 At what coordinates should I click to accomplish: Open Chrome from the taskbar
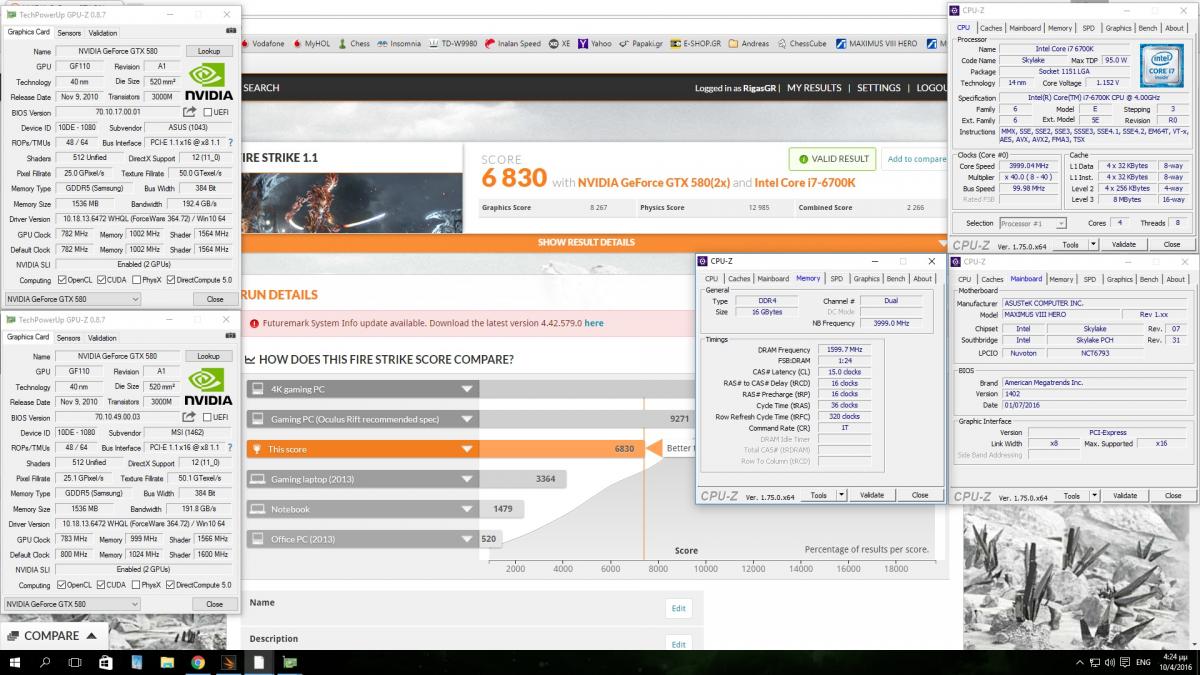click(198, 662)
